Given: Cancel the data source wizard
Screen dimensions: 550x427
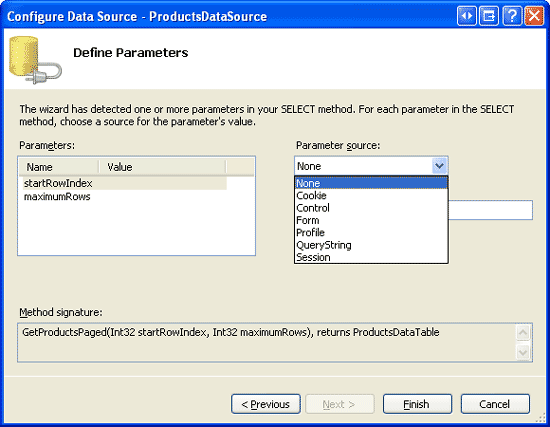Looking at the screenshot, I should [x=495, y=404].
